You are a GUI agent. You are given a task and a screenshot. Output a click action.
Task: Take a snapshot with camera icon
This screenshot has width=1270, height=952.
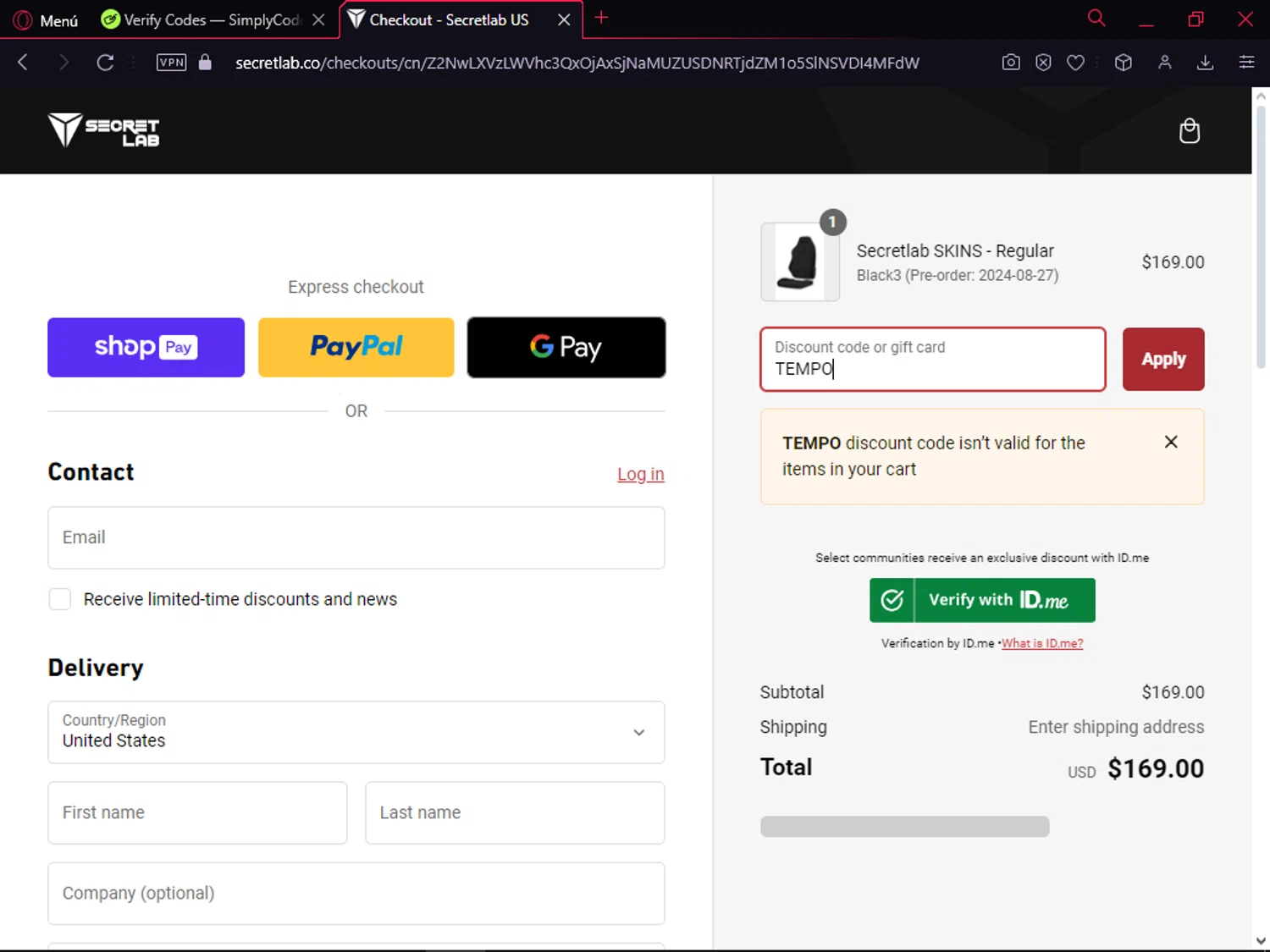click(x=1011, y=62)
